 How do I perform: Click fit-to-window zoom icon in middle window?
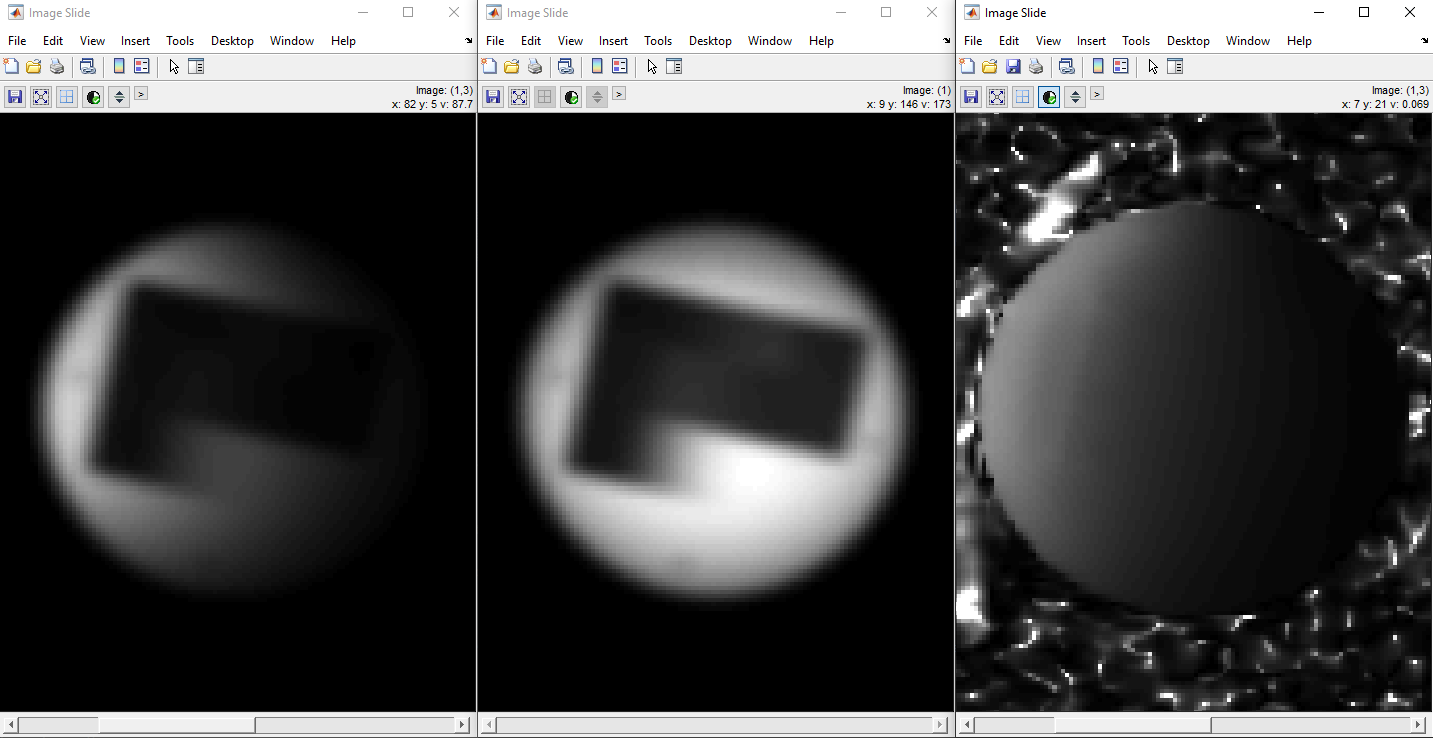519,97
